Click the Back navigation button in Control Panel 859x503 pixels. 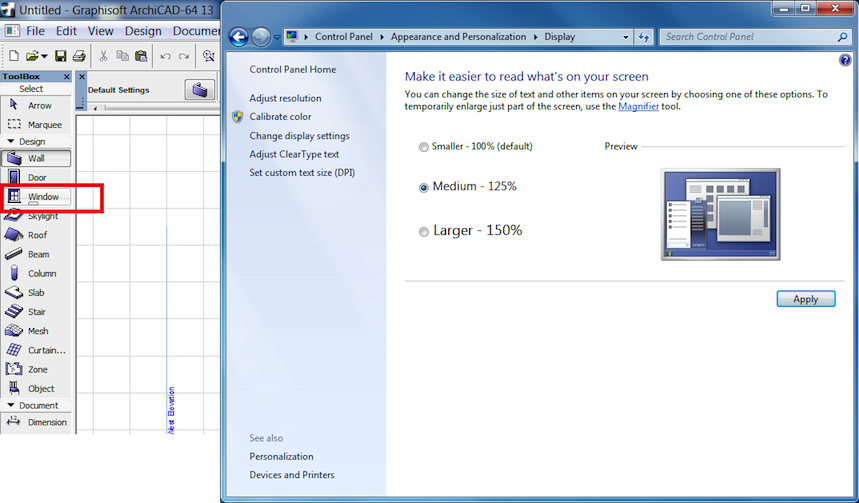pyautogui.click(x=239, y=37)
